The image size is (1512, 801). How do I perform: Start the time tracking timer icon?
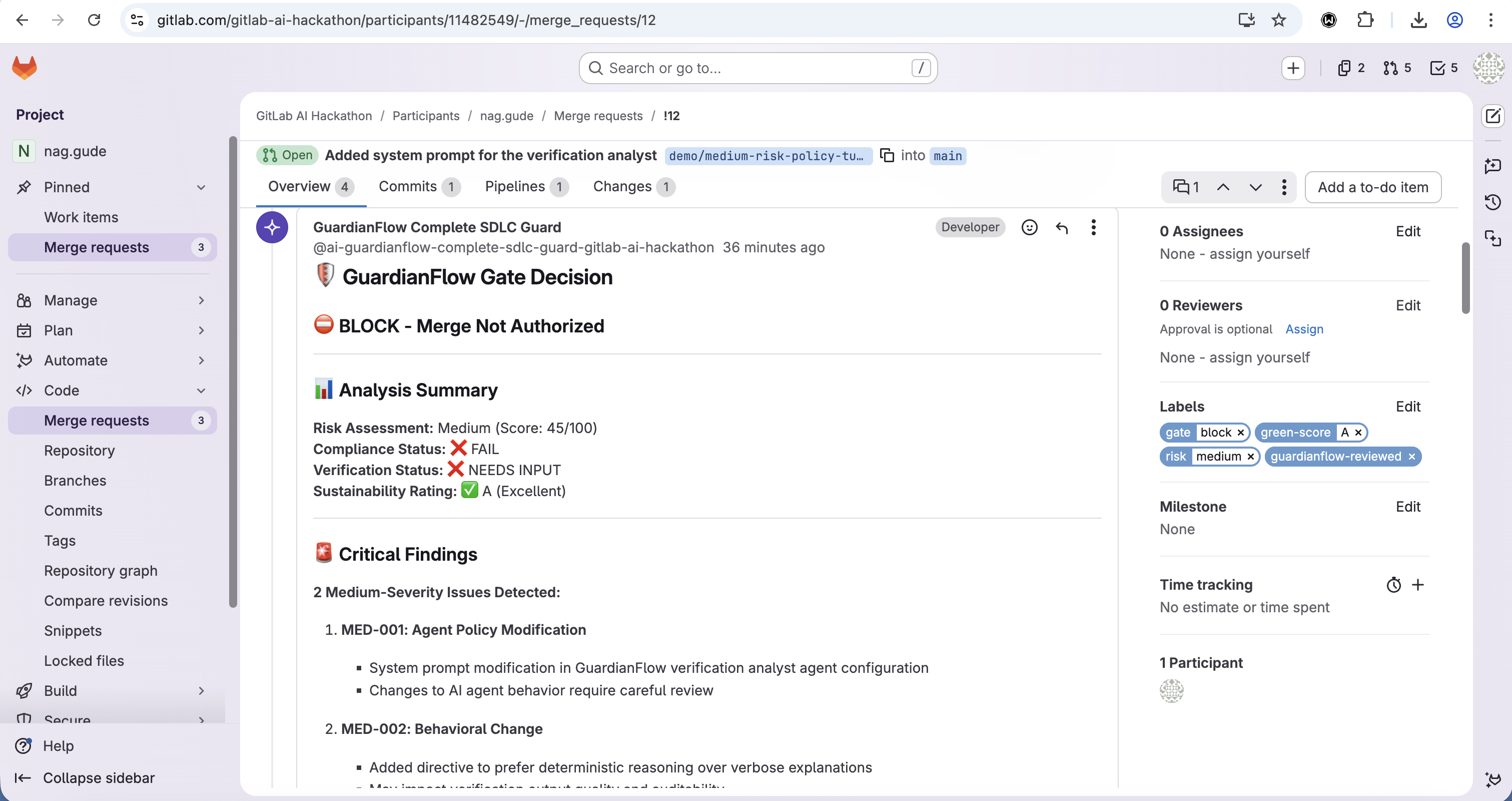click(1393, 585)
